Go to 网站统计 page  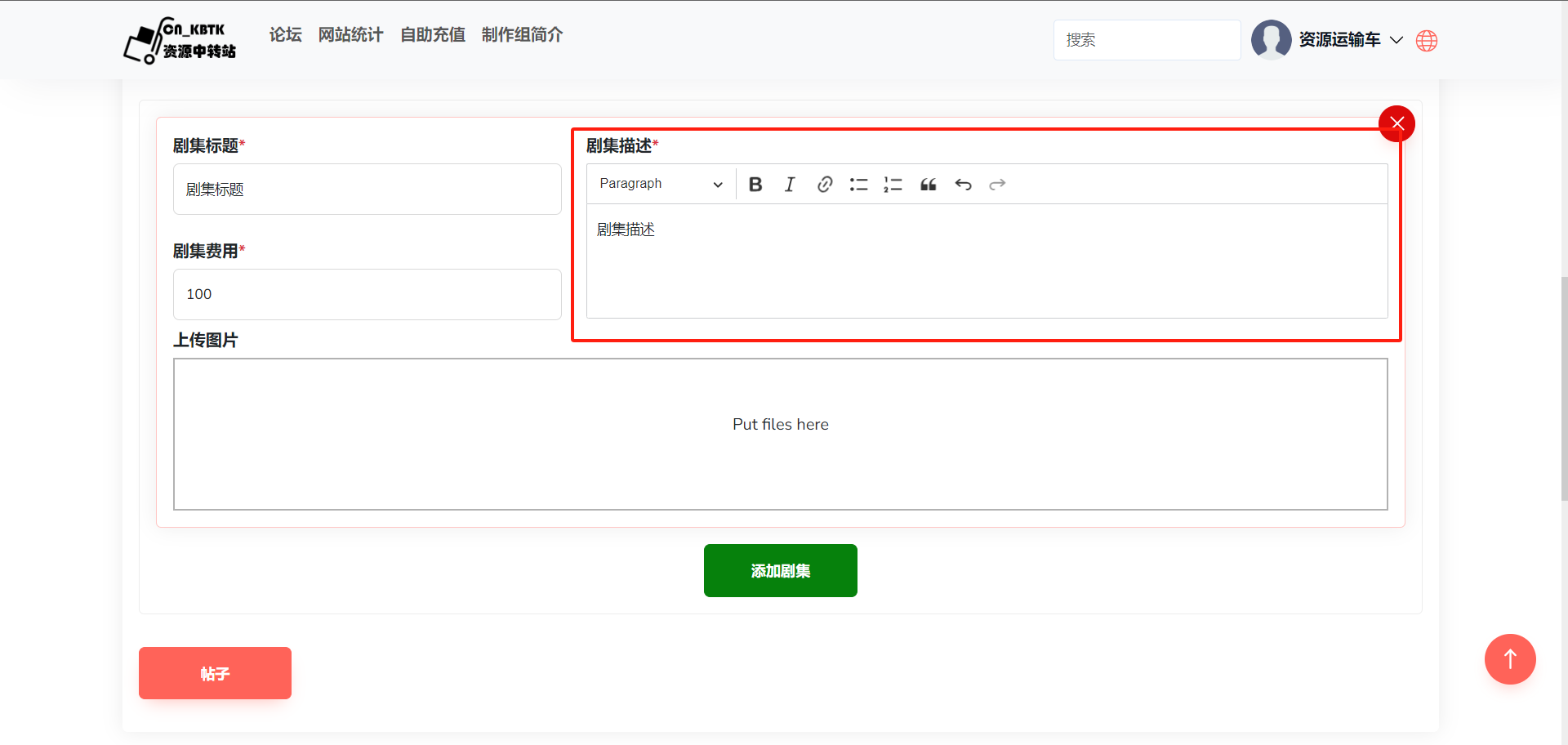(350, 35)
